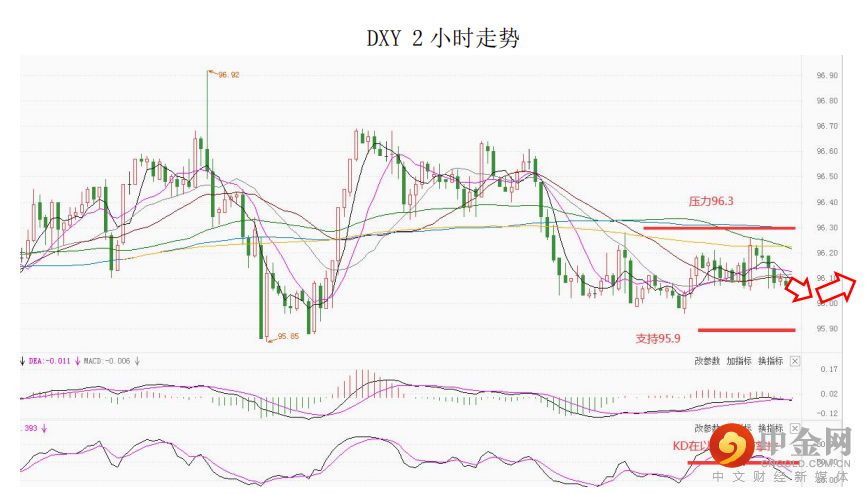Click the red right-pointing outlined arrow
Screen dimensions: 866x495
(x=836, y=289)
